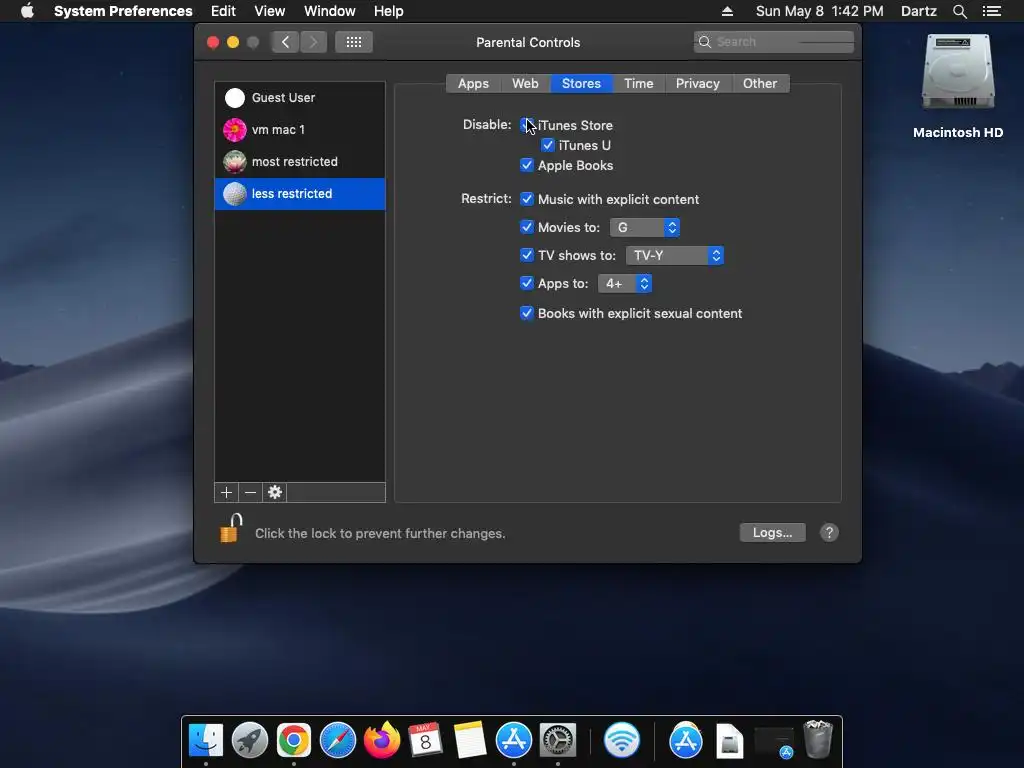Click the lock icon to prevent changes

click(x=231, y=529)
